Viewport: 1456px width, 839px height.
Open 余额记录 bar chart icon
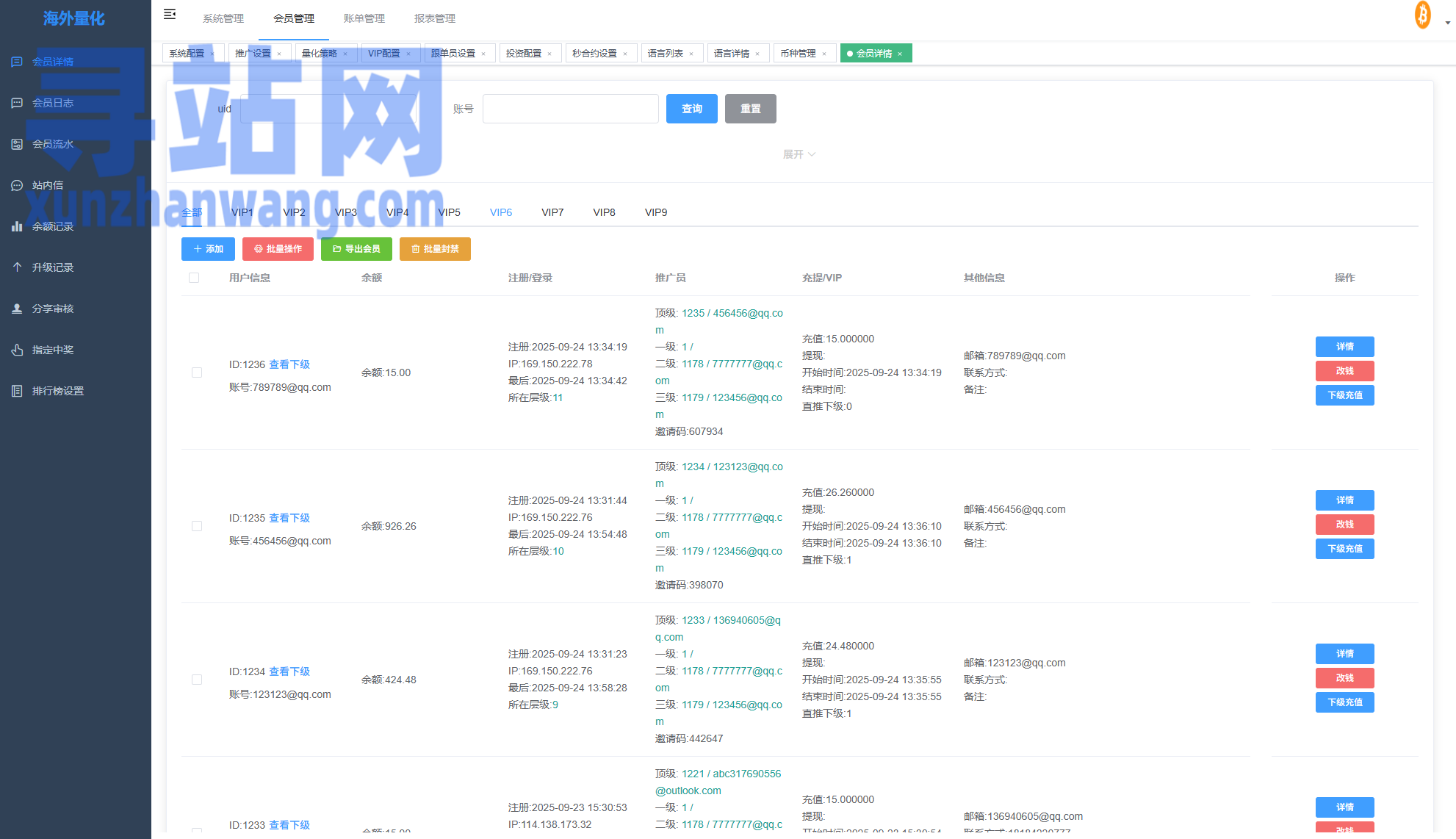coord(17,226)
